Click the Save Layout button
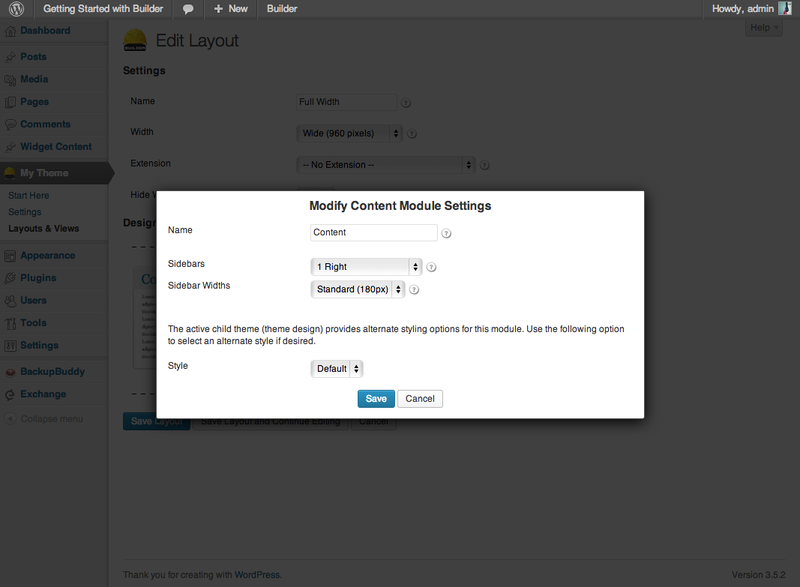This screenshot has height=587, width=800. tap(157, 421)
